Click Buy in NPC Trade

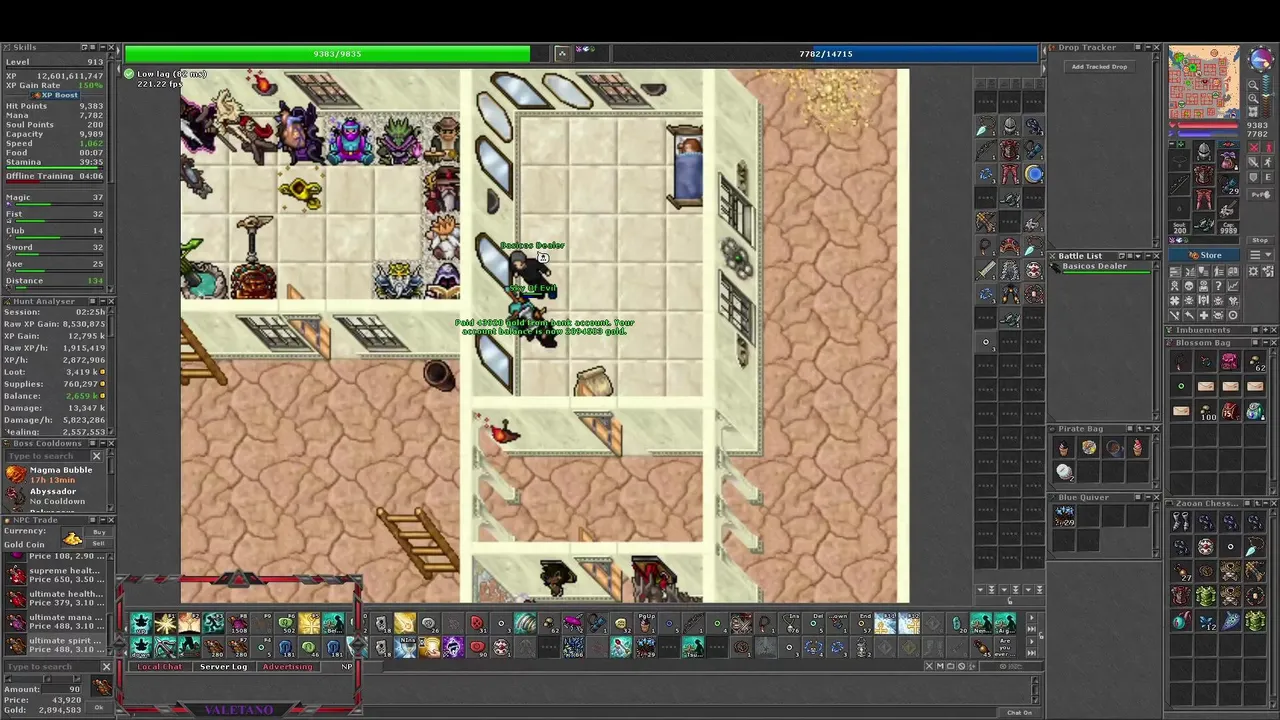99,532
